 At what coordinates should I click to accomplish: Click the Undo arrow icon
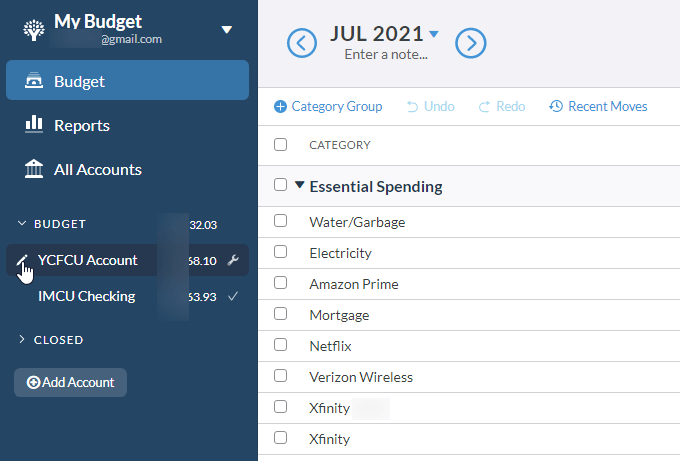tap(412, 107)
